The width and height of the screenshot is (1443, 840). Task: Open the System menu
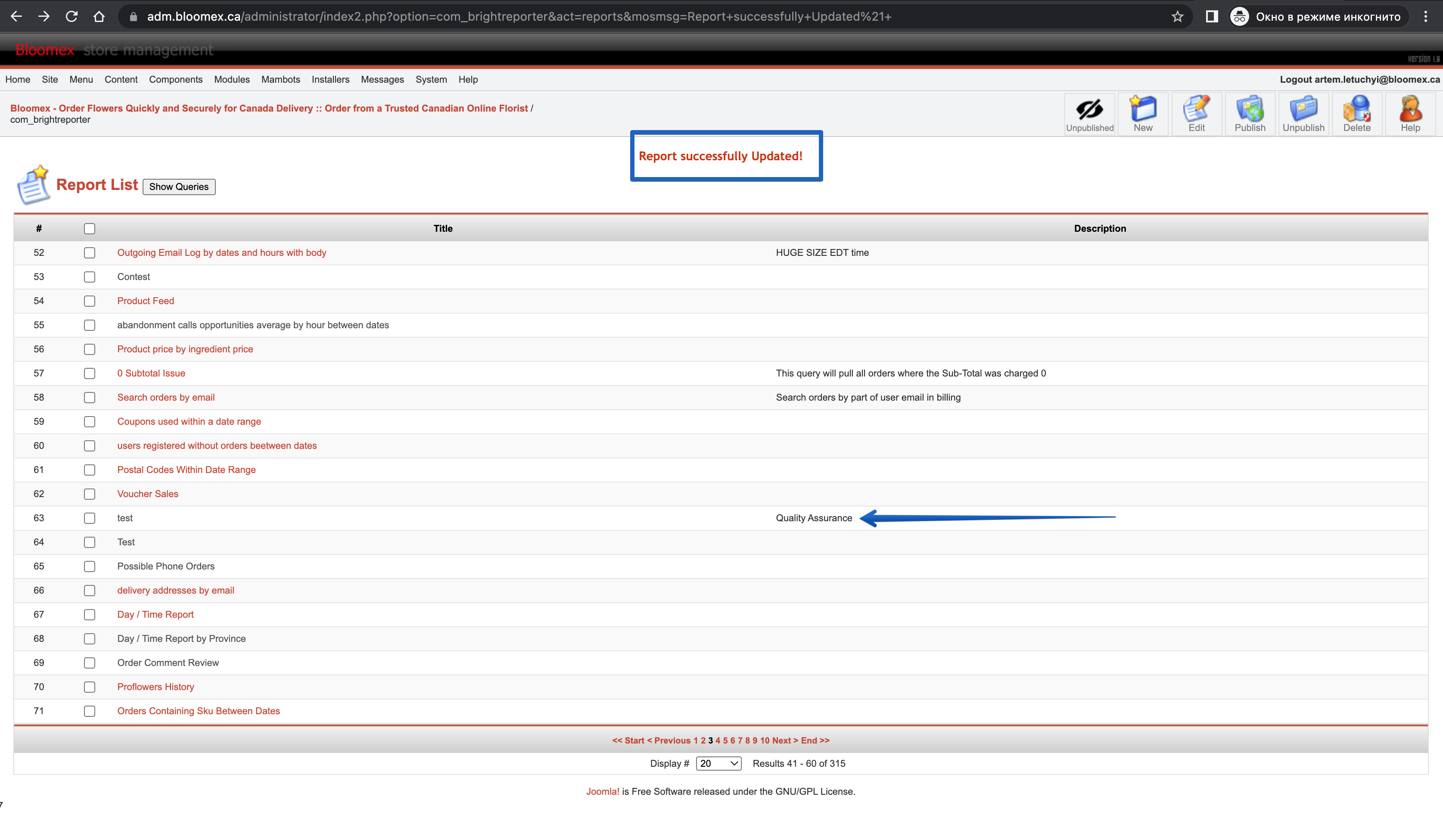[x=431, y=80]
